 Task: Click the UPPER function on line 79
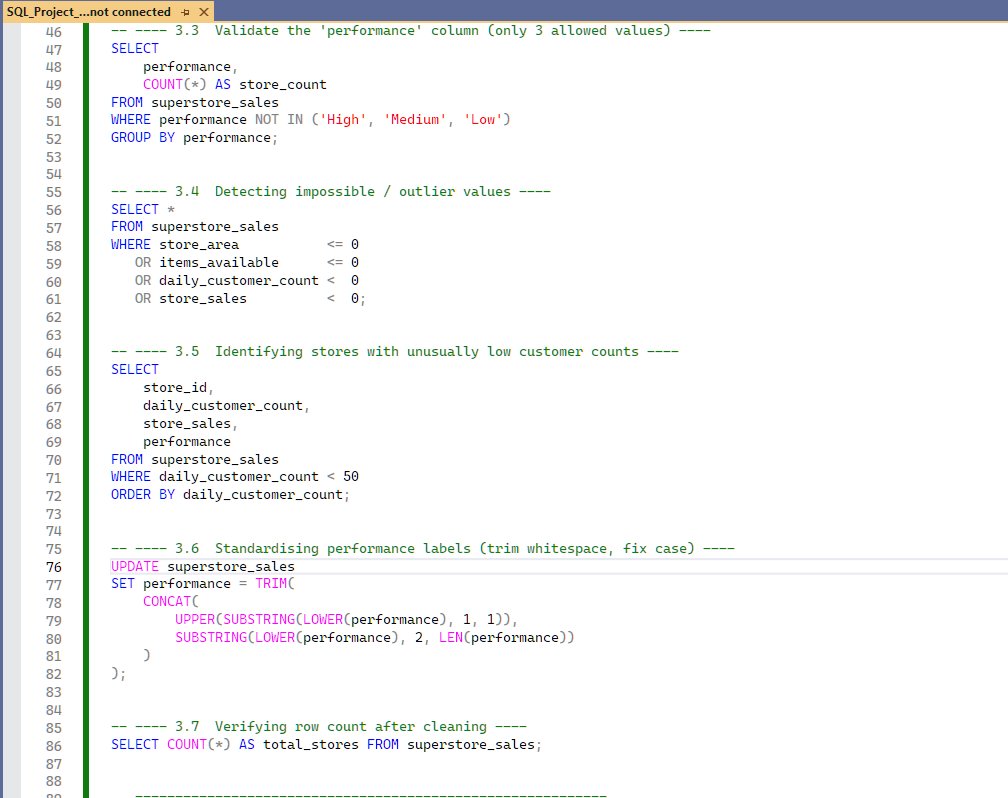(195, 619)
